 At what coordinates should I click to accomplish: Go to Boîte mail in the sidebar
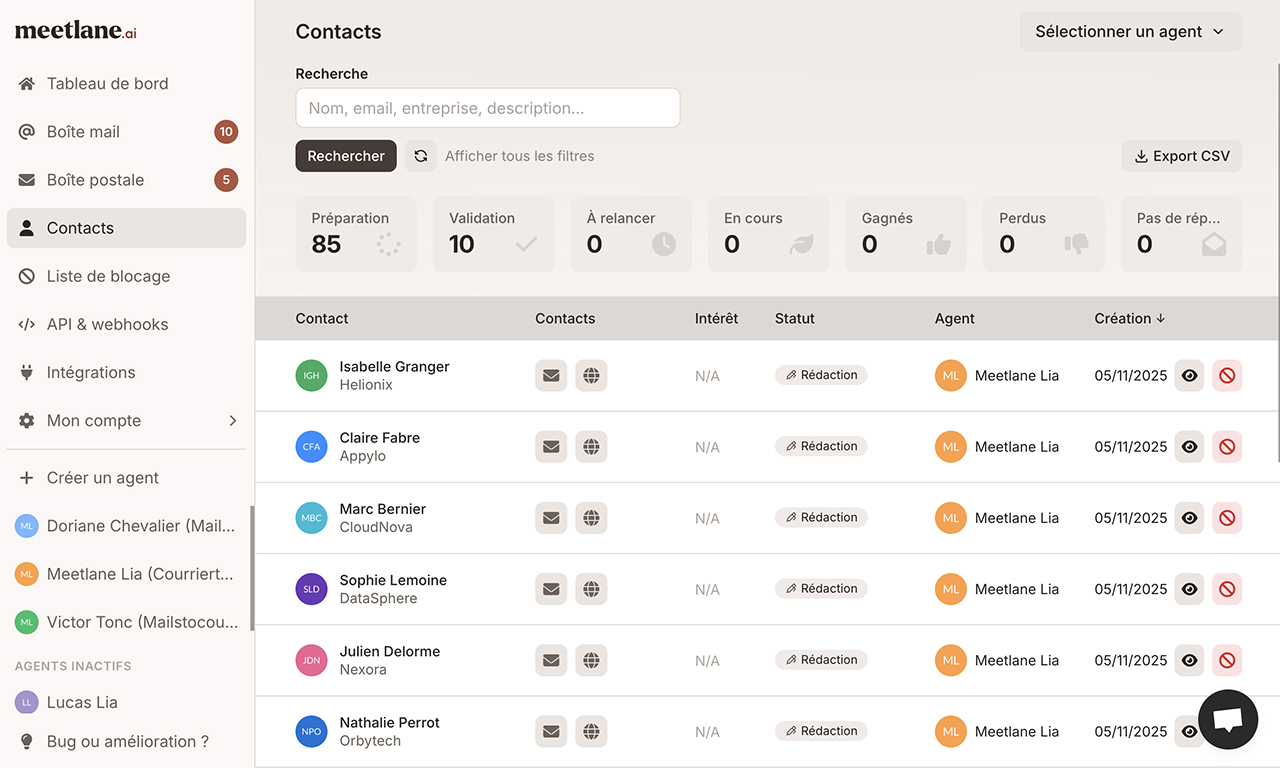[x=83, y=132]
